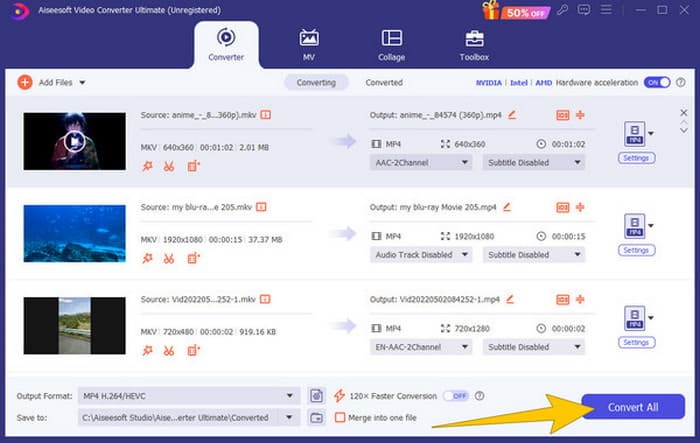
Task: Expand the Audio Track Disabled dropdown
Action: point(420,254)
